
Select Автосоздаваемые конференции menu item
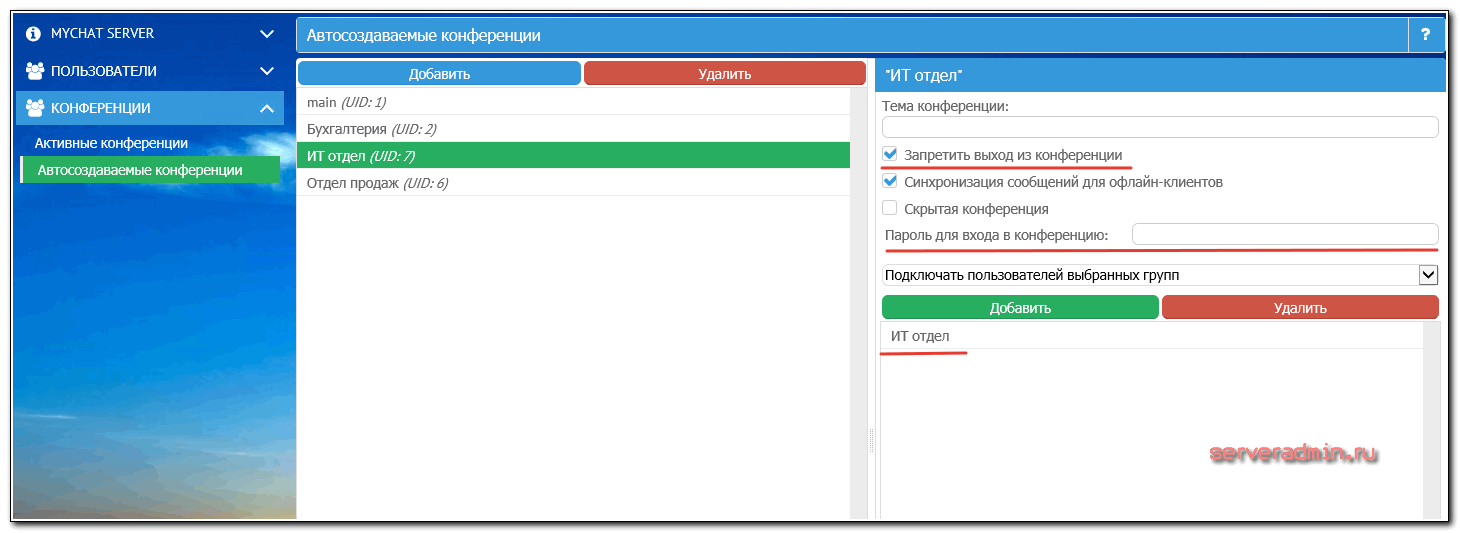140,170
